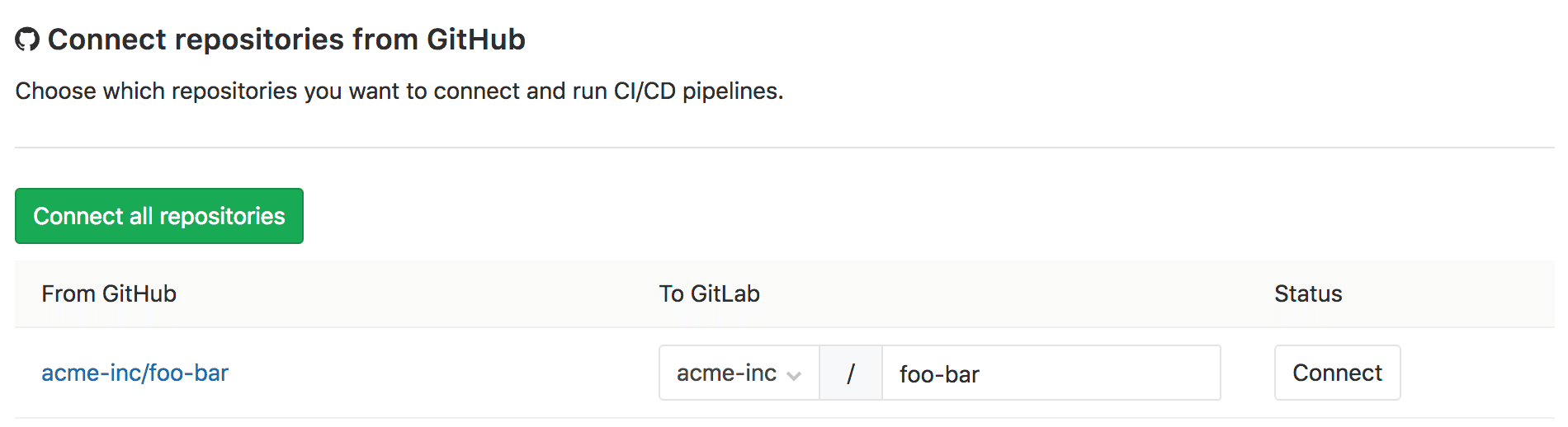Click the chevron arrow beside acme-inc
The height and width of the screenshot is (427, 1568).
pos(794,376)
